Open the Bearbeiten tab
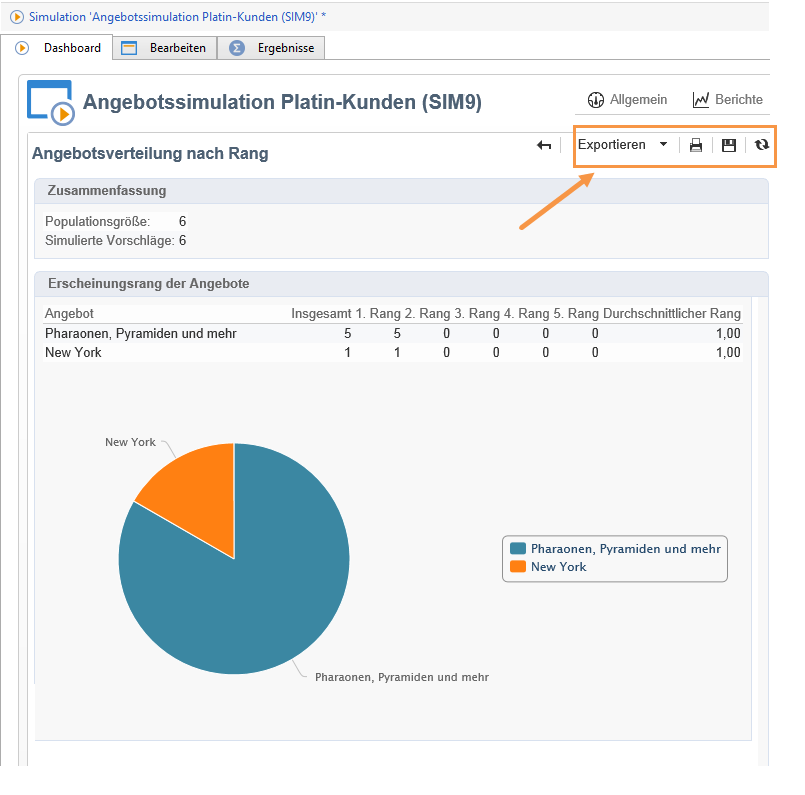Screen dimensions: 805x795 (165, 48)
